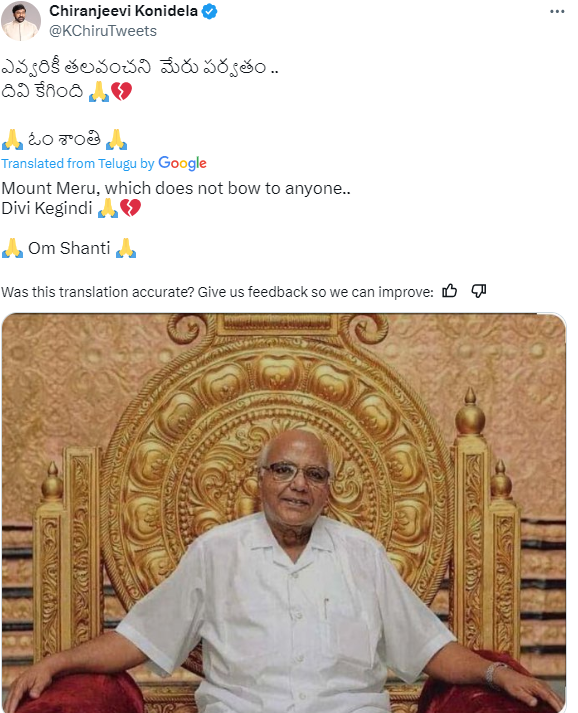Click "Translated from Telugu by" link

click(x=78, y=164)
